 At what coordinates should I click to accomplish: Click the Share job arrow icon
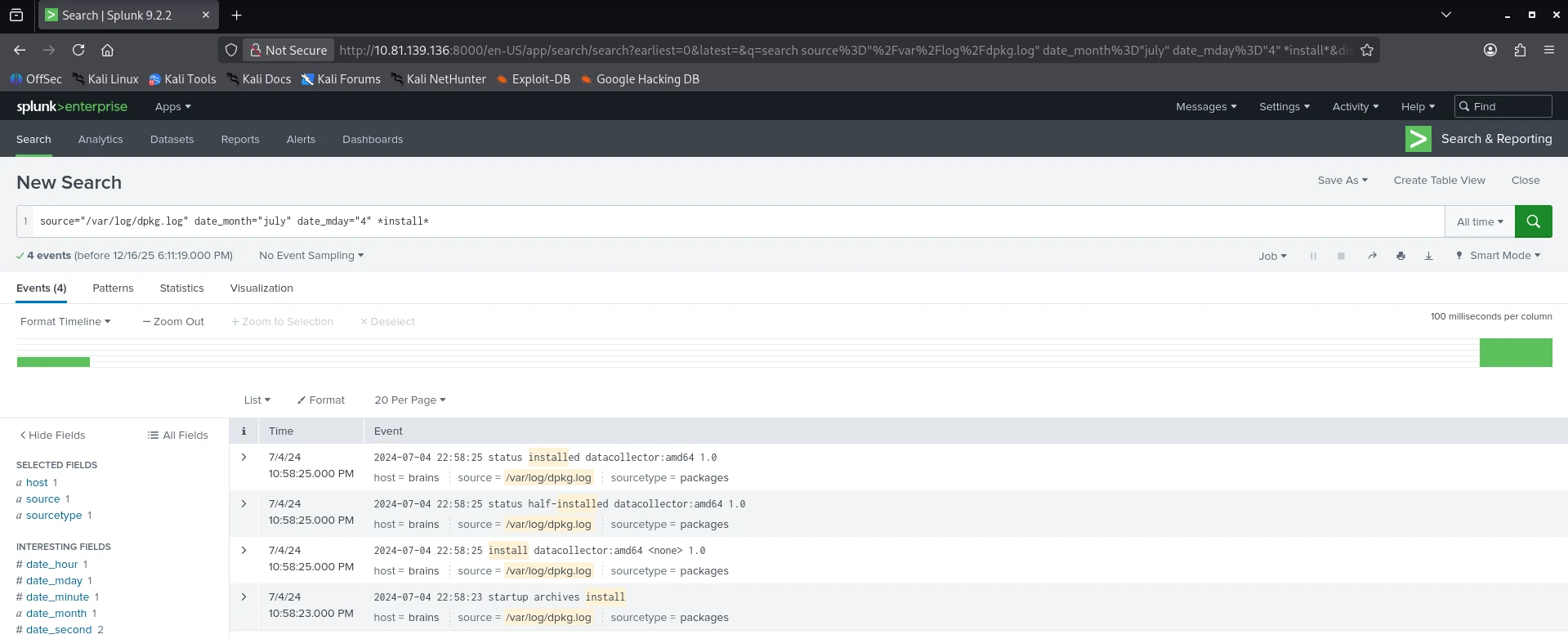tap(1372, 256)
